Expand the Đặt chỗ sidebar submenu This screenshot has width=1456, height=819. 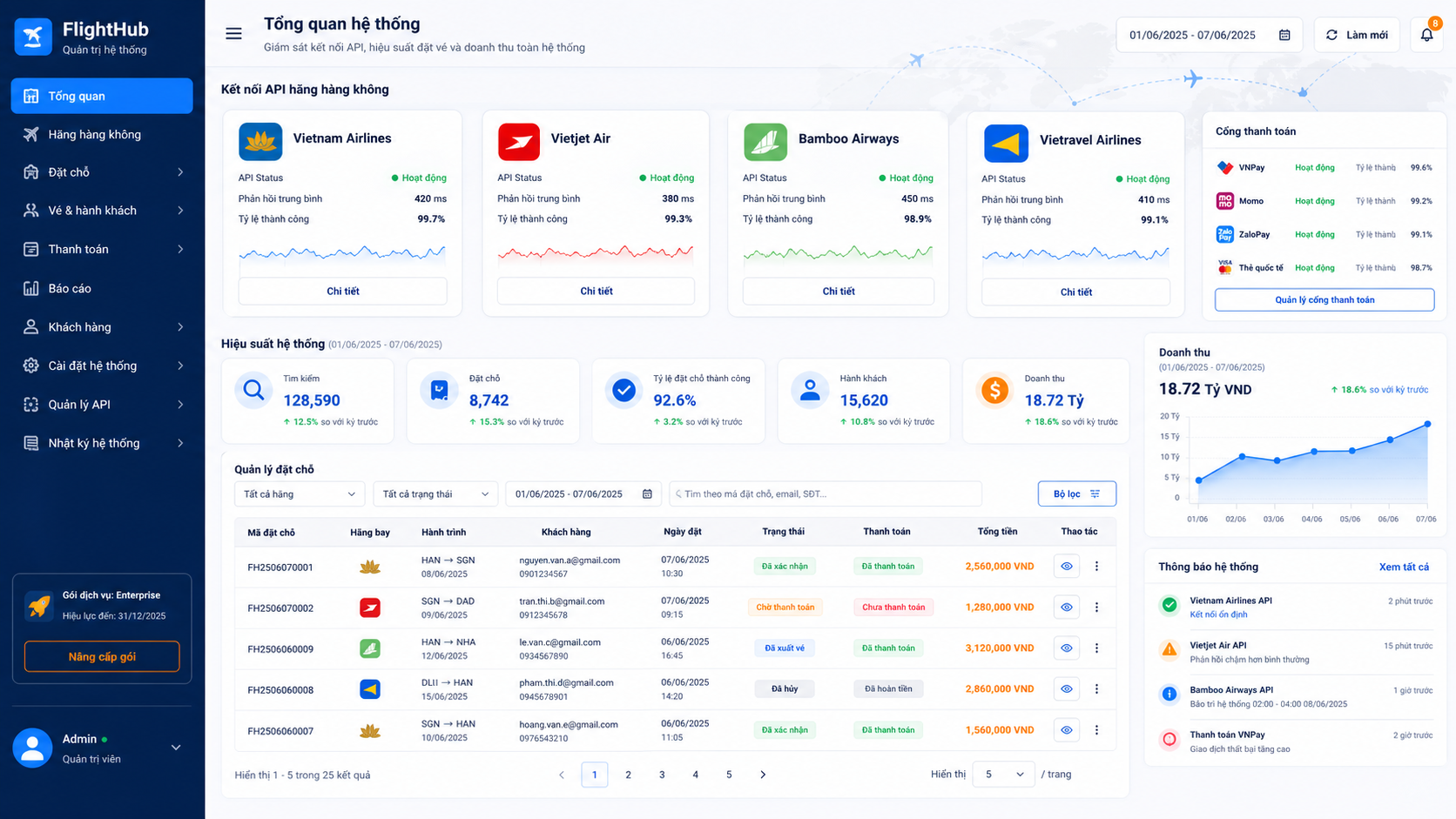(x=180, y=172)
